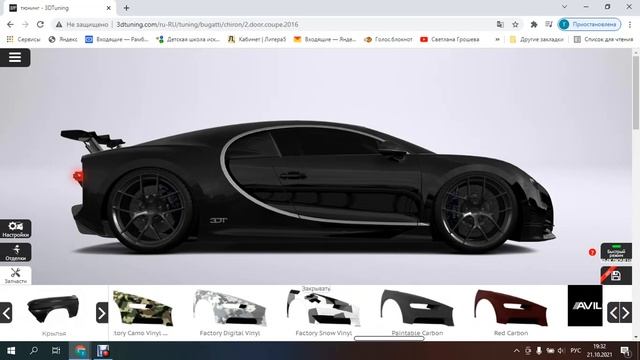Select the Крылья fenders category thumbnail
The height and width of the screenshot is (360, 640).
53,309
